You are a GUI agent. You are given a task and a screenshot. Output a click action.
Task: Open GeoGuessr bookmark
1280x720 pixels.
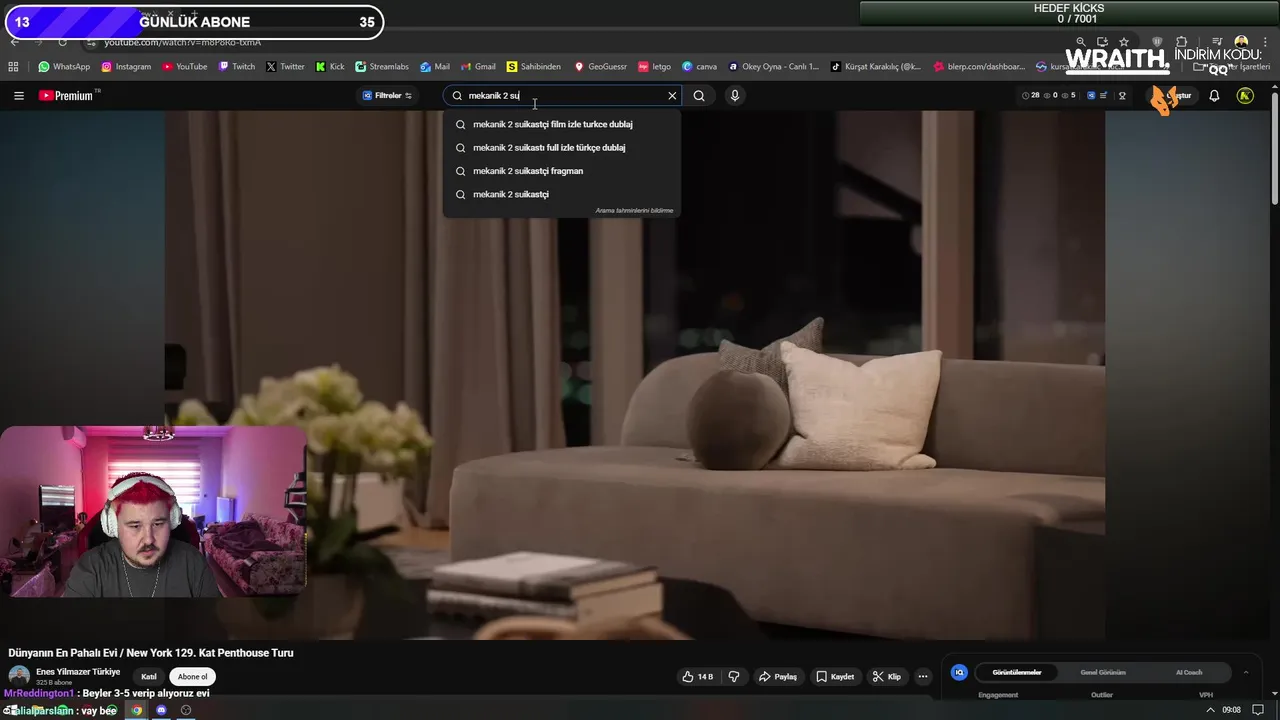point(600,67)
